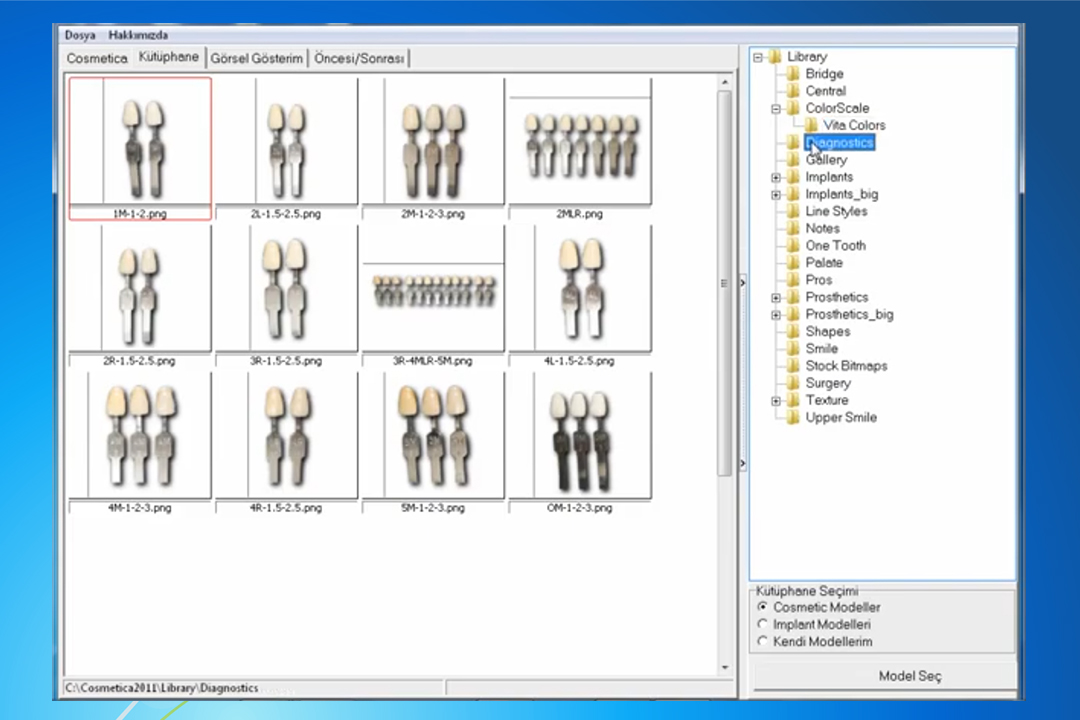Switch to the Öncesi/Sonrası tab
Screen dimensions: 1080x720
point(359,59)
